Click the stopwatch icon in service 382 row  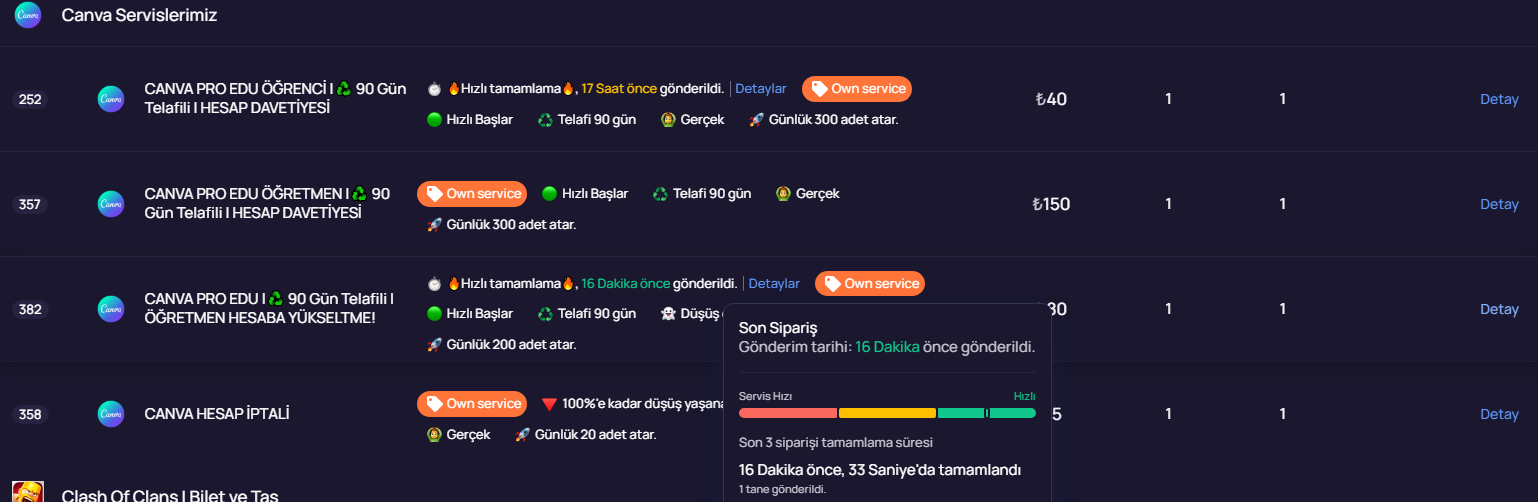tap(434, 284)
